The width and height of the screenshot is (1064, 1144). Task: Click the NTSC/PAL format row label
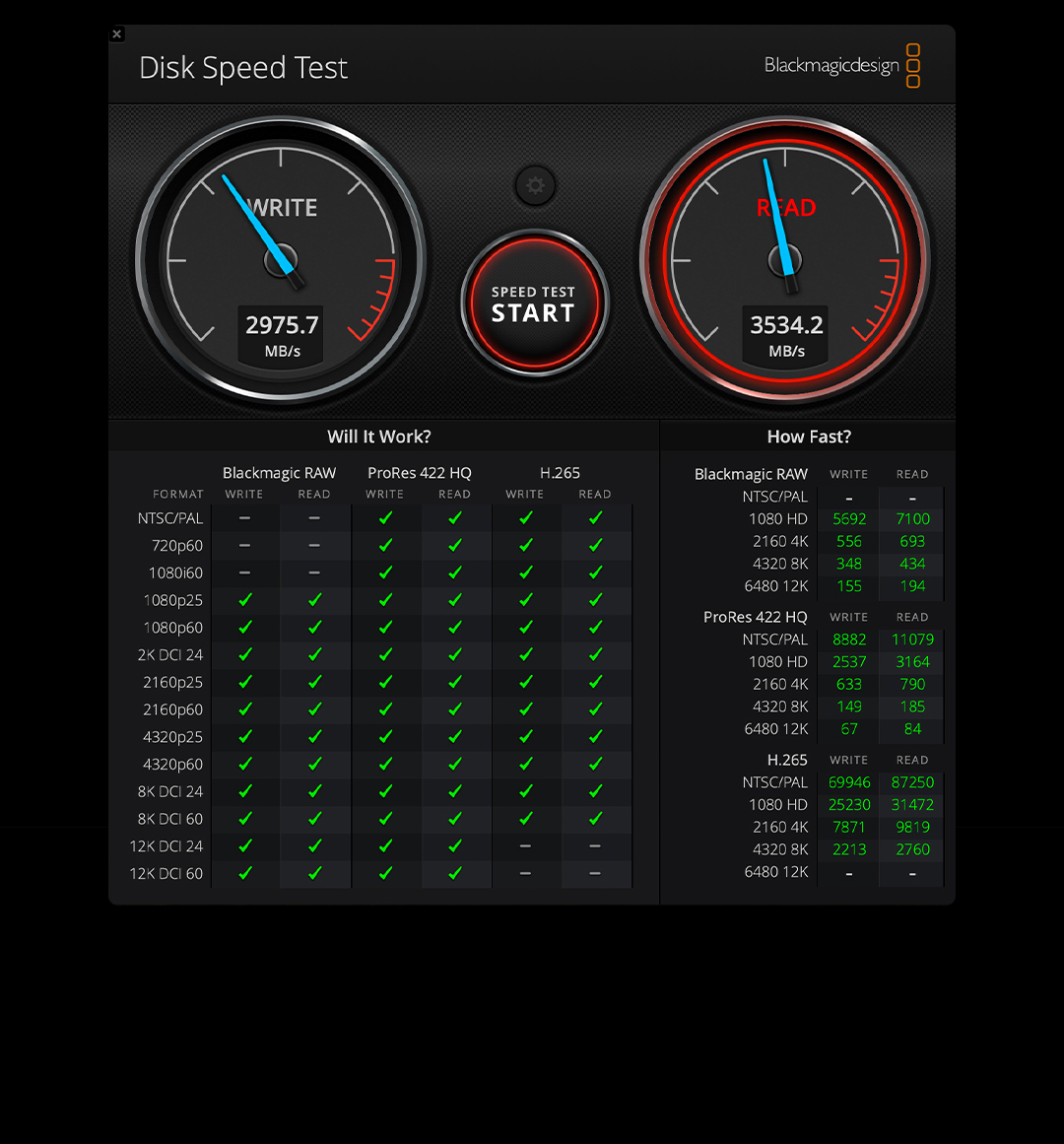tap(169, 518)
